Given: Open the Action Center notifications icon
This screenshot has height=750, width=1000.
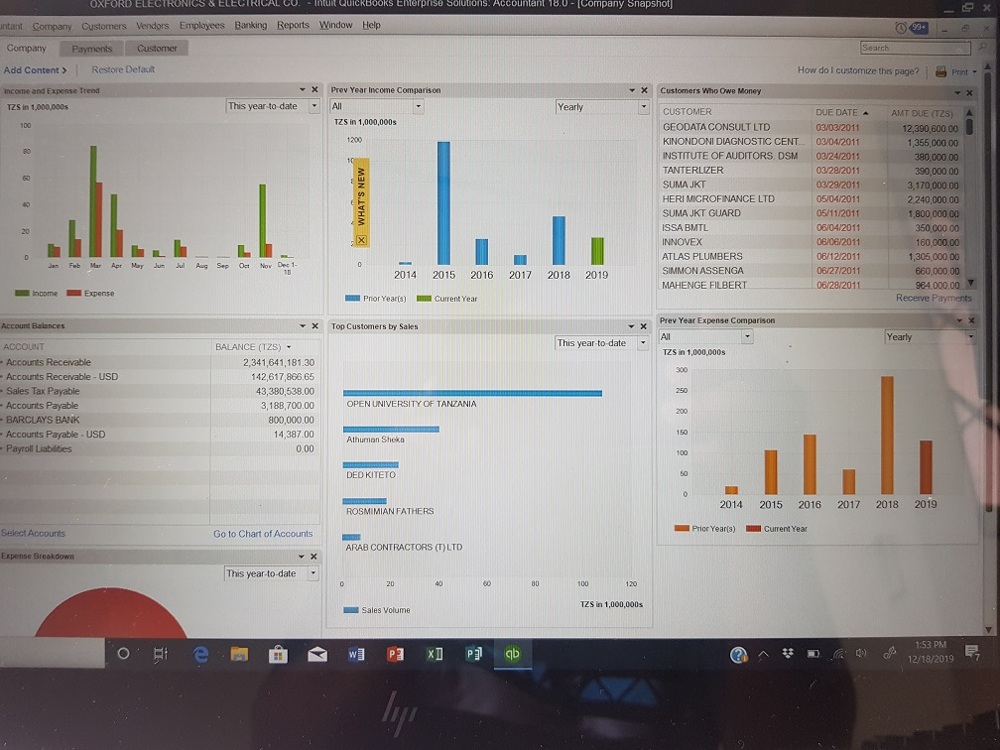Looking at the screenshot, I should pos(972,652).
